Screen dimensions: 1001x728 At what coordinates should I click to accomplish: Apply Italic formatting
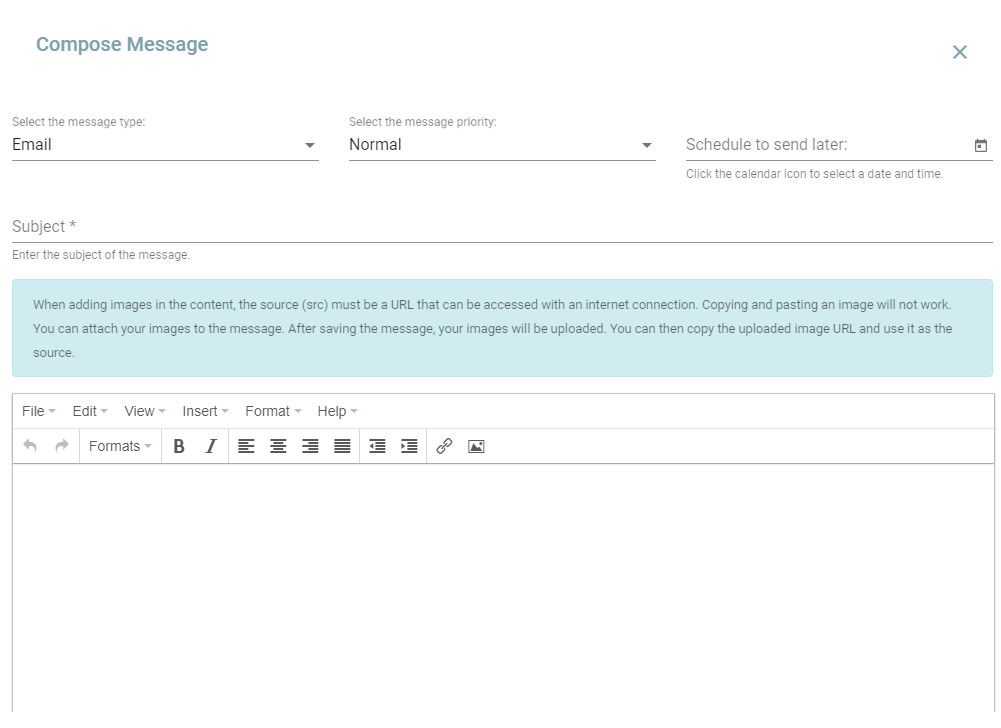[211, 446]
